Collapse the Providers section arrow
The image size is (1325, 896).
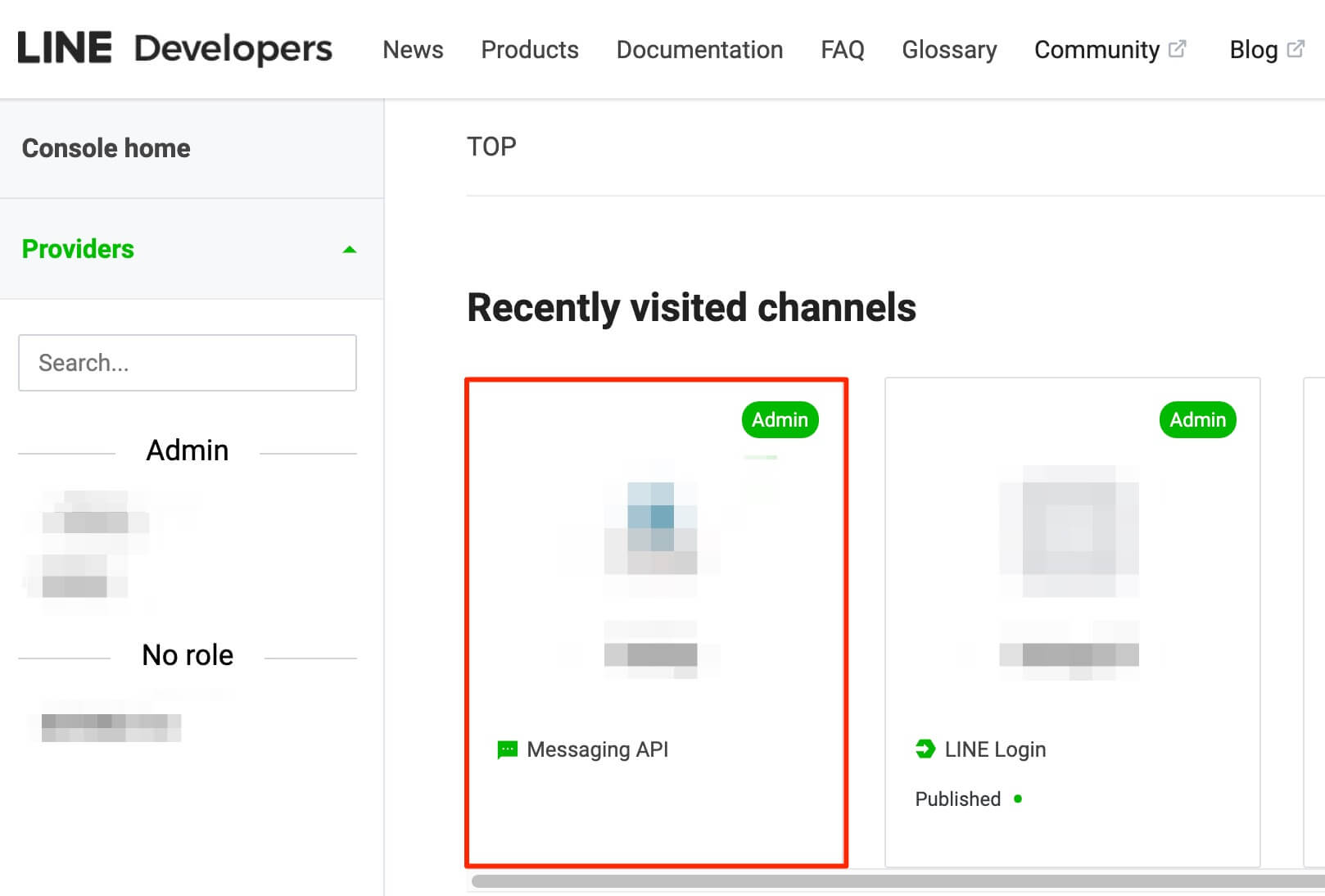tap(350, 249)
